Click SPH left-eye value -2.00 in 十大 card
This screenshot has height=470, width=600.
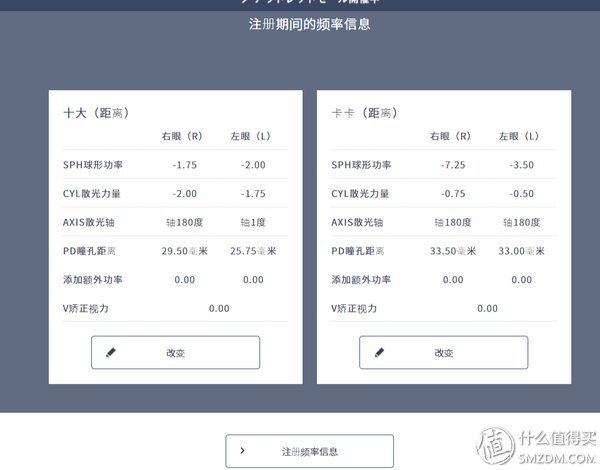[253, 165]
